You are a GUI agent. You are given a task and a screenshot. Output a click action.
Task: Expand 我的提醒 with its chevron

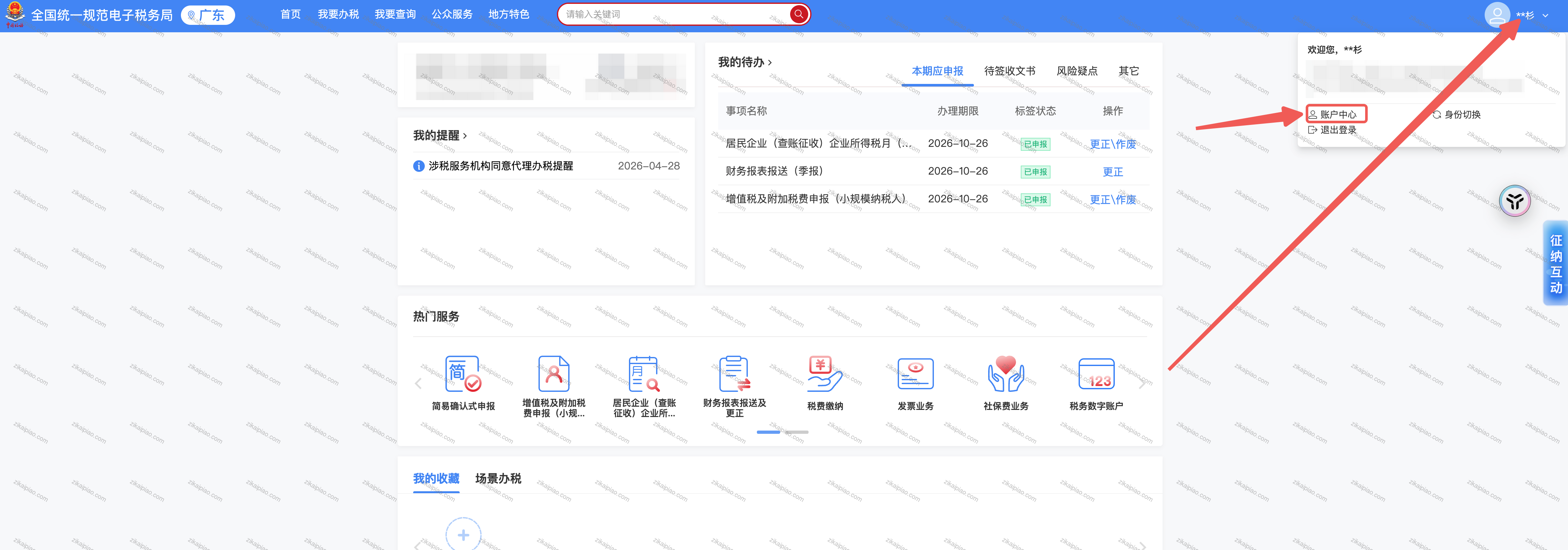[x=465, y=136]
